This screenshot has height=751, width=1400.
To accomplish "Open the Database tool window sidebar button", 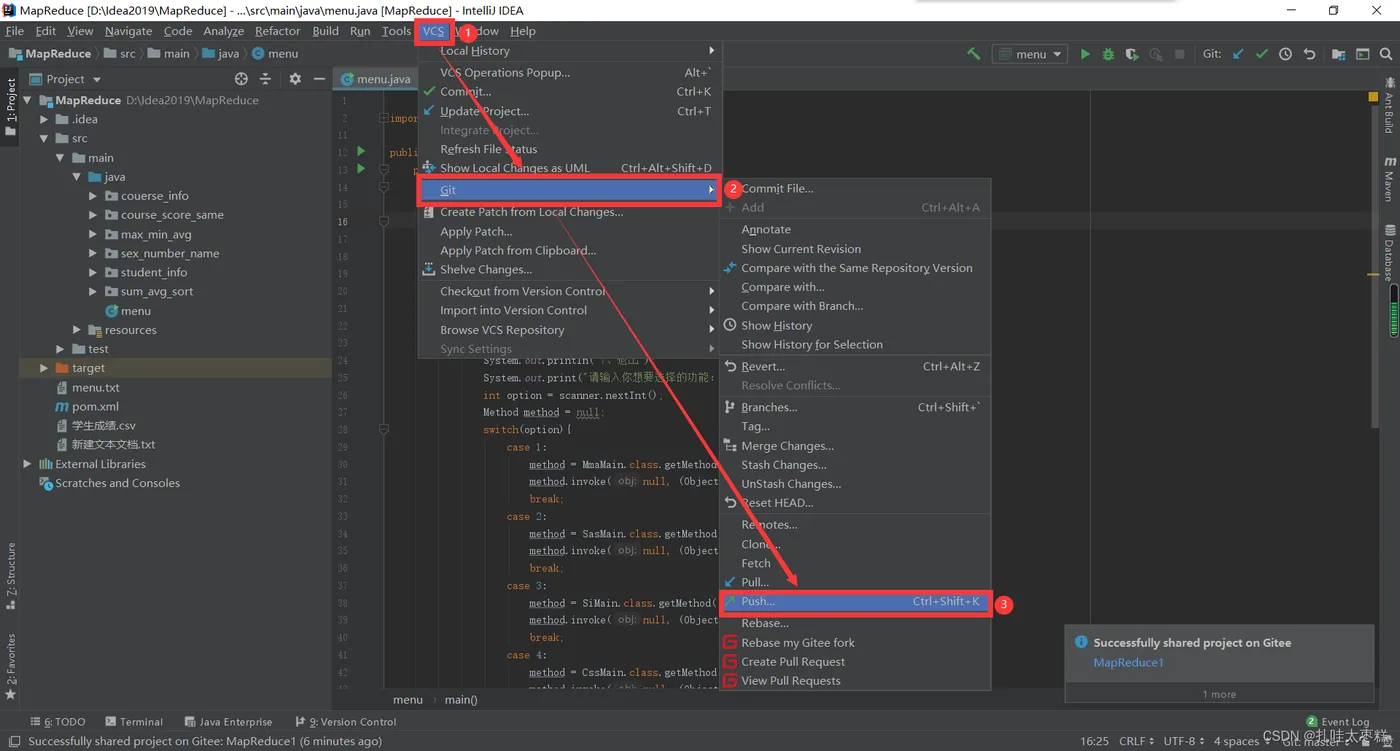I will click(1390, 253).
